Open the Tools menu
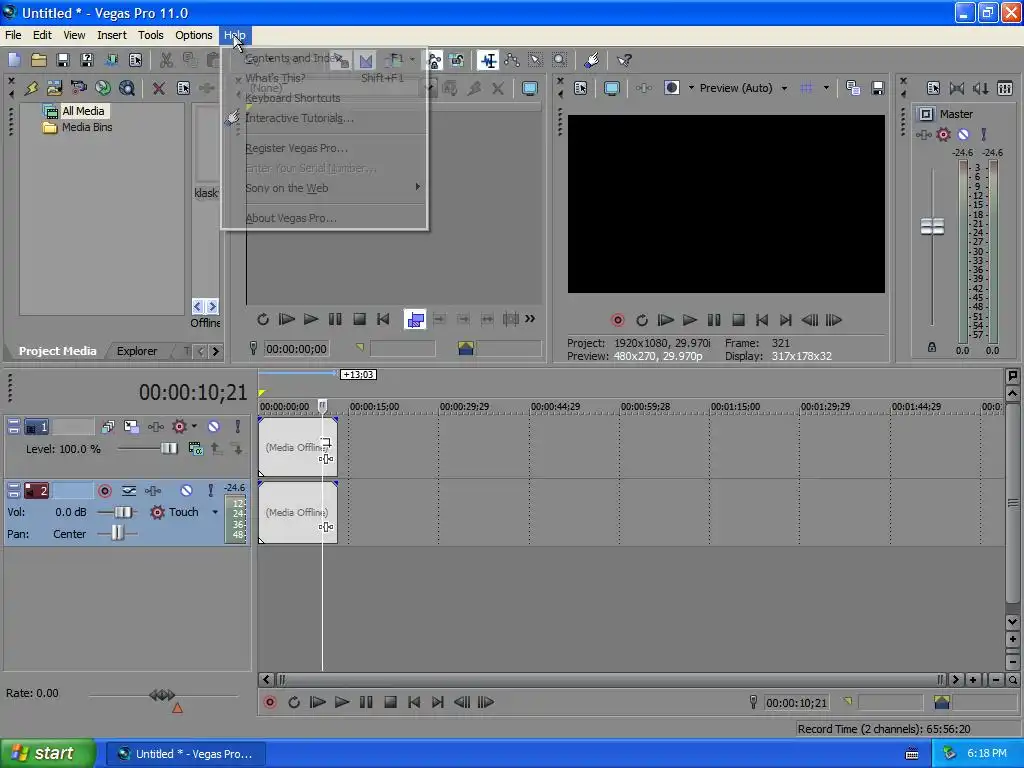Image resolution: width=1024 pixels, height=768 pixels. [x=150, y=35]
